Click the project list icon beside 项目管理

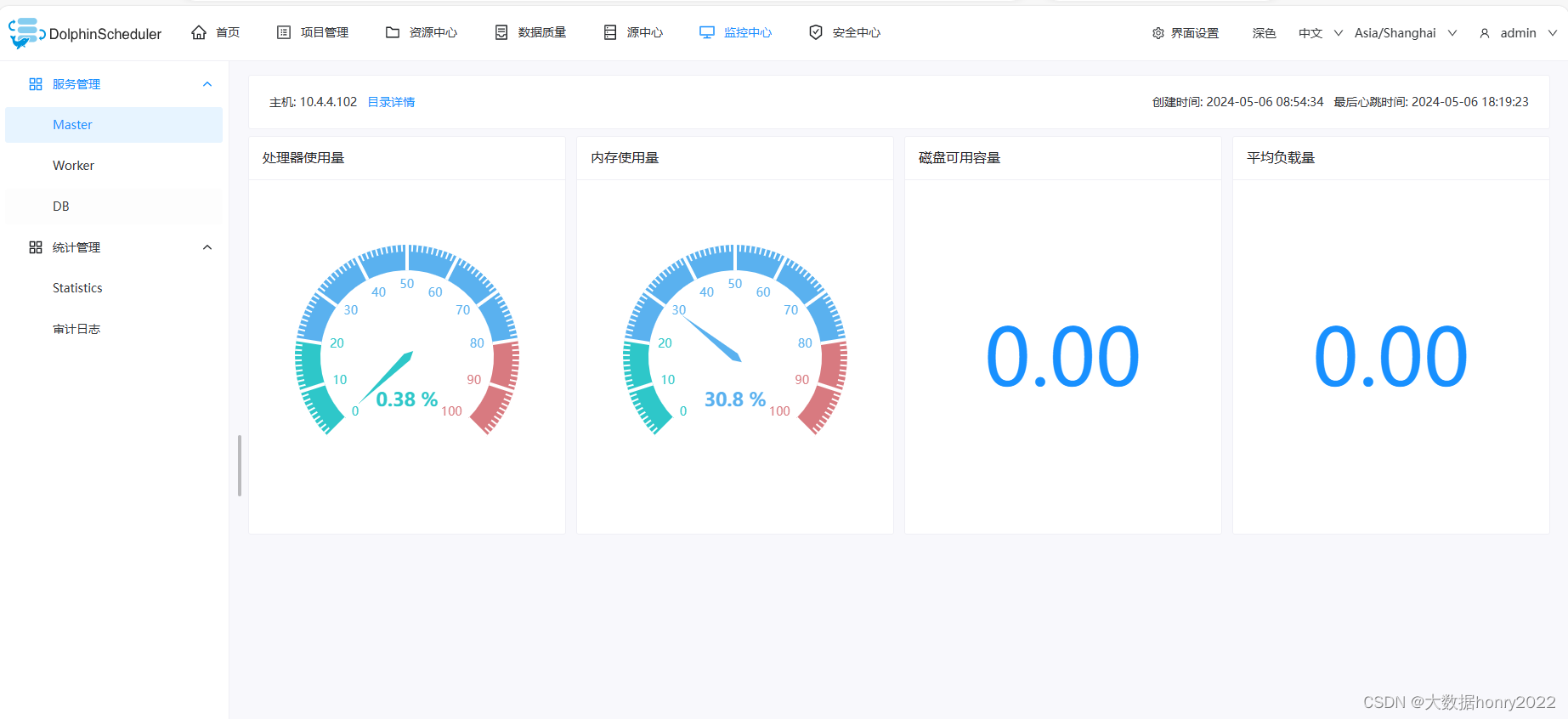coord(284,32)
